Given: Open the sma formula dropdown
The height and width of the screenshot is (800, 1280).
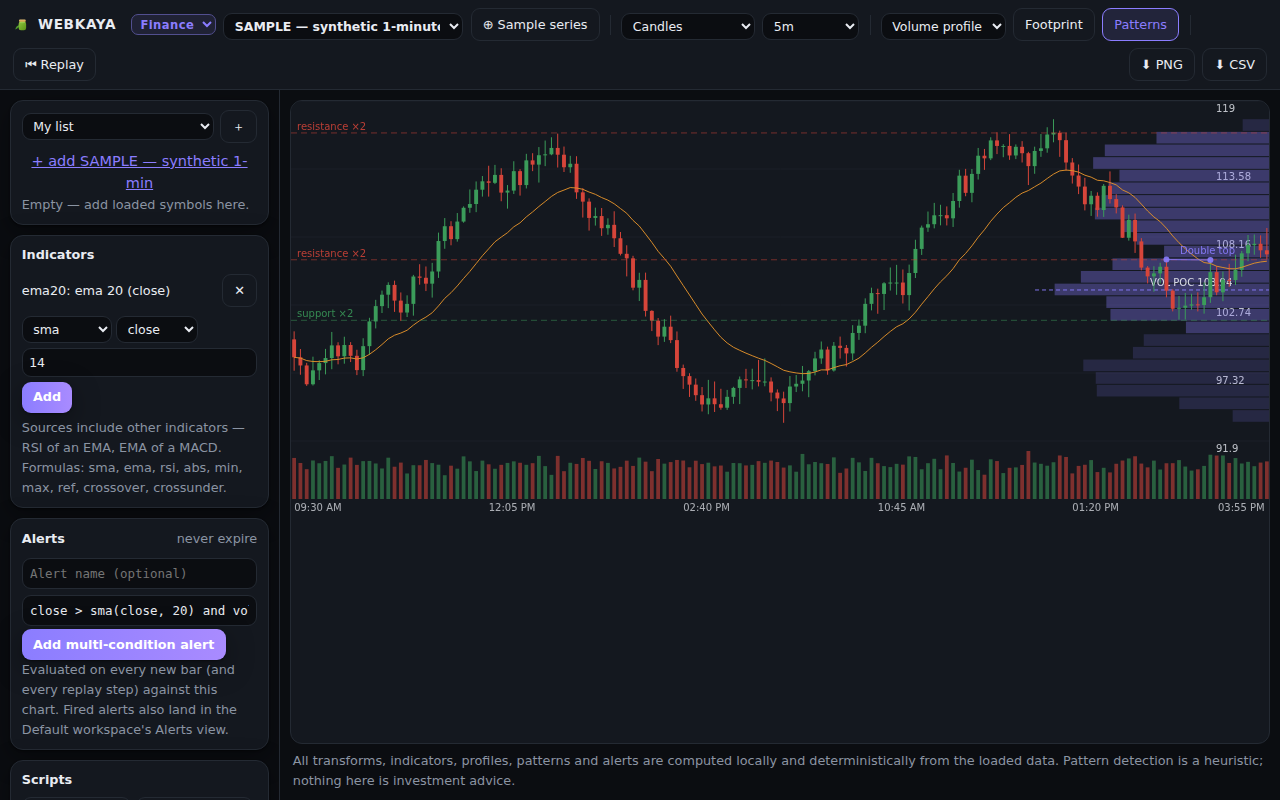Looking at the screenshot, I should 67,329.
